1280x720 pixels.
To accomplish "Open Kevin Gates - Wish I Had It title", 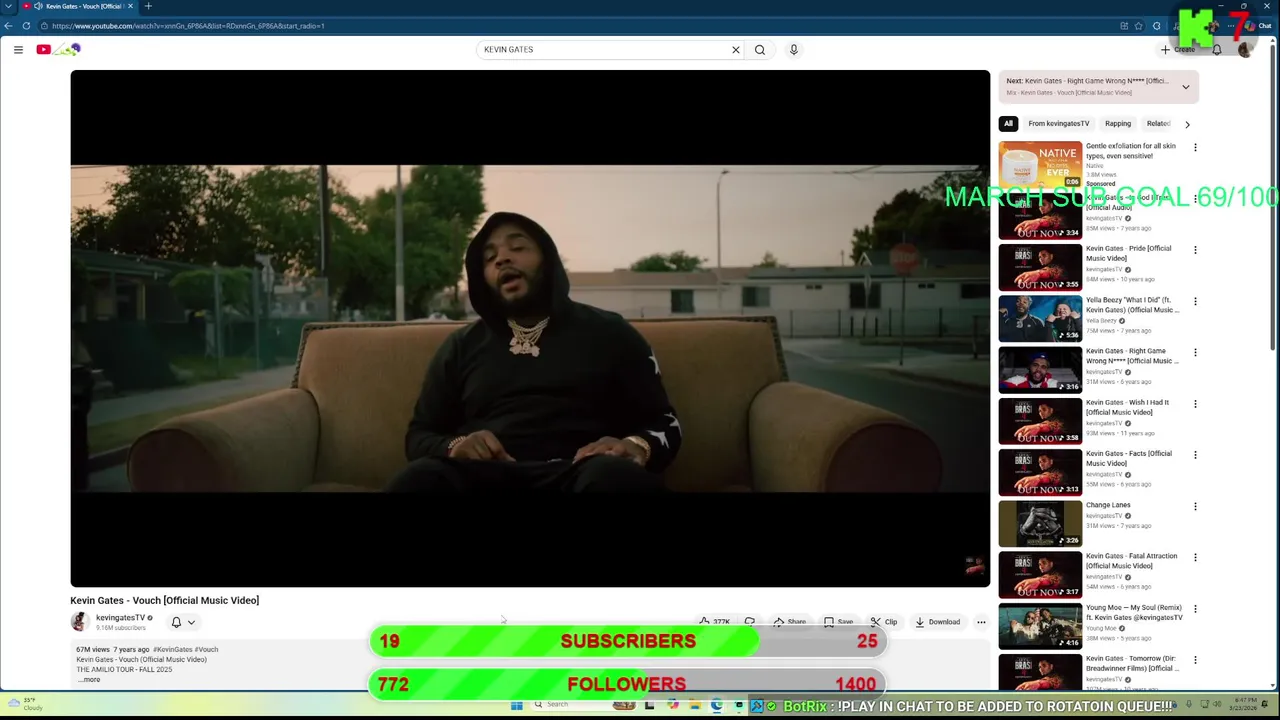I will [1127, 407].
